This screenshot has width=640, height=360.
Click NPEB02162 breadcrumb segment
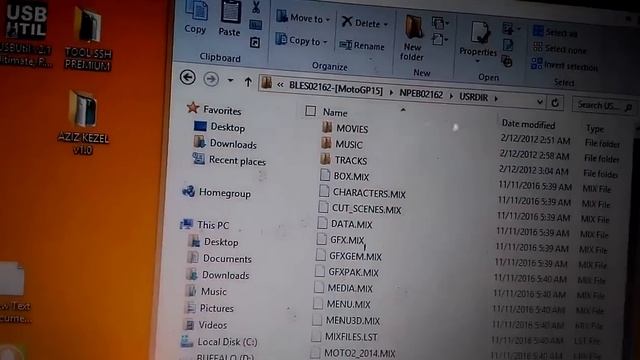421,93
